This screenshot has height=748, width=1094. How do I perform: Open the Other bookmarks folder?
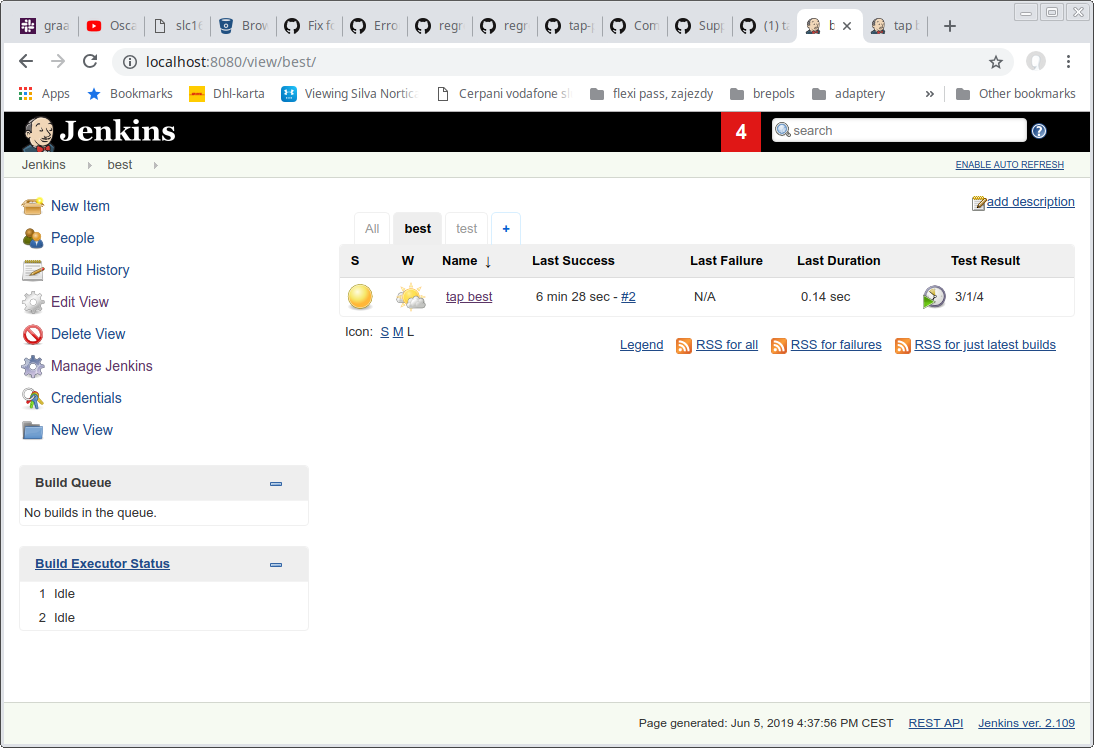(x=1016, y=94)
